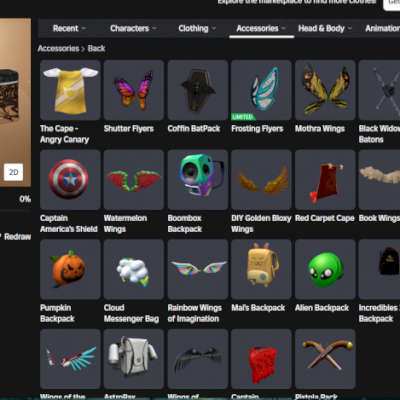Choose the Mothra Wings accessory
The image size is (400, 400).
pos(325,90)
